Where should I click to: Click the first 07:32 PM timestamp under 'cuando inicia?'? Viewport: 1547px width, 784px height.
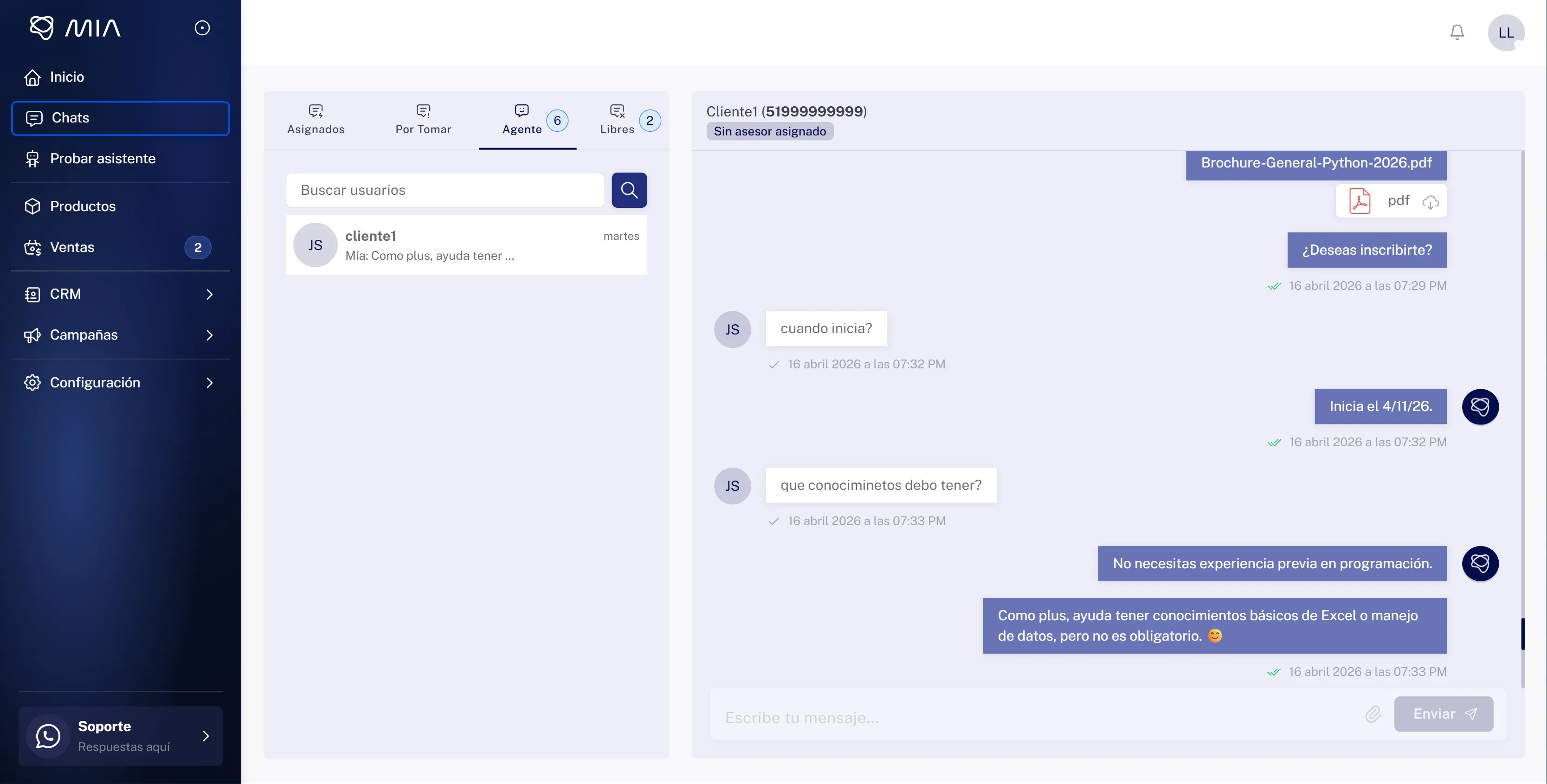(x=867, y=364)
